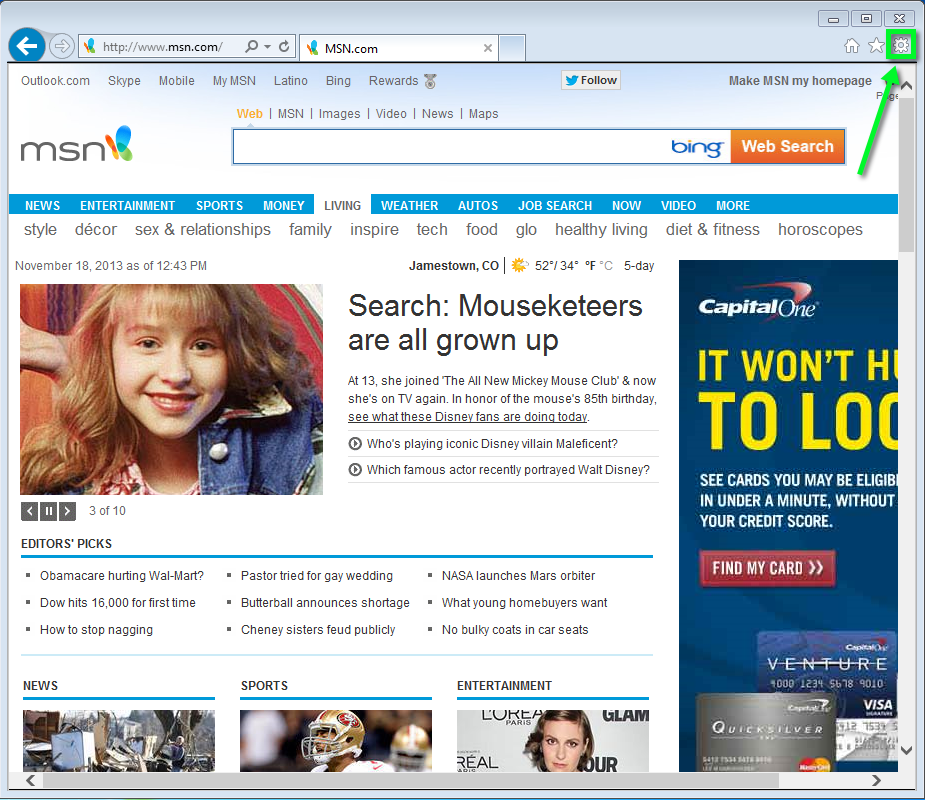The height and width of the screenshot is (800, 925).
Task: Advance to next slideshow story
Action: click(x=67, y=511)
